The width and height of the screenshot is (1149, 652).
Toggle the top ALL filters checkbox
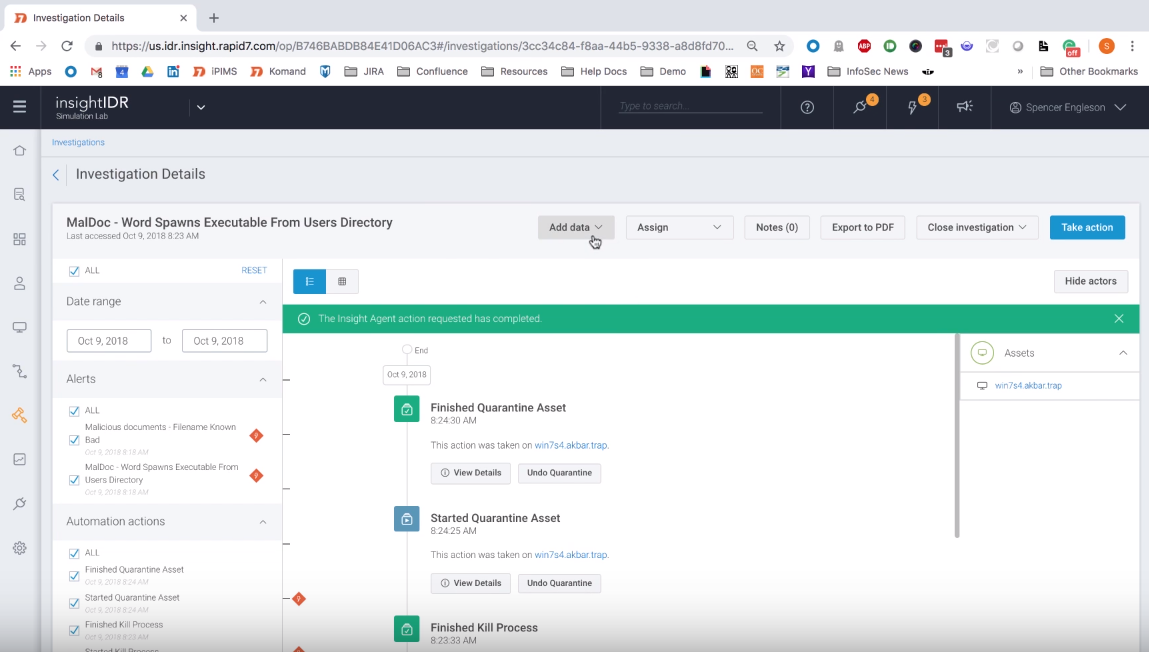tap(74, 271)
